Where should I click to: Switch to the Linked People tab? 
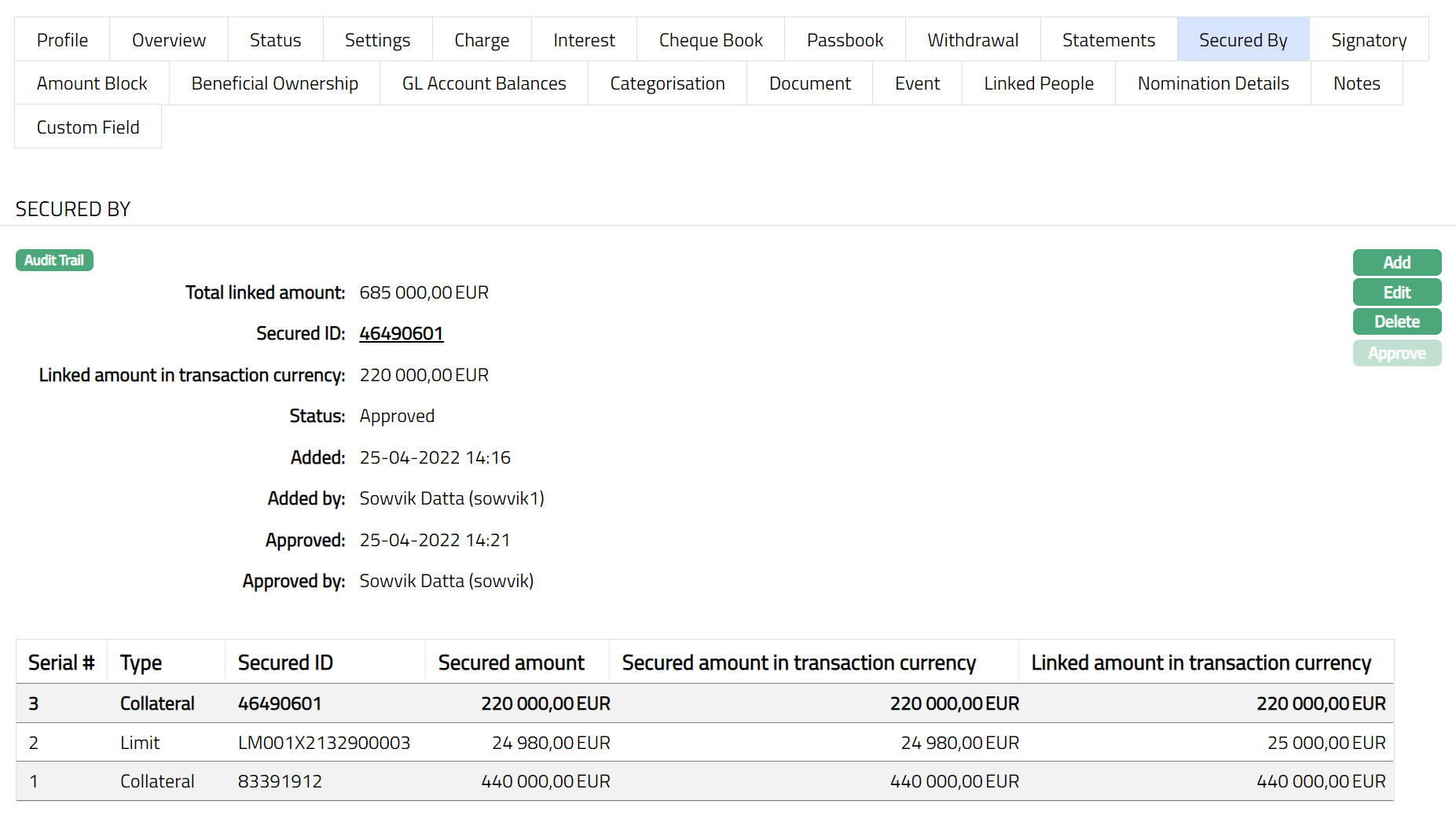[1038, 83]
